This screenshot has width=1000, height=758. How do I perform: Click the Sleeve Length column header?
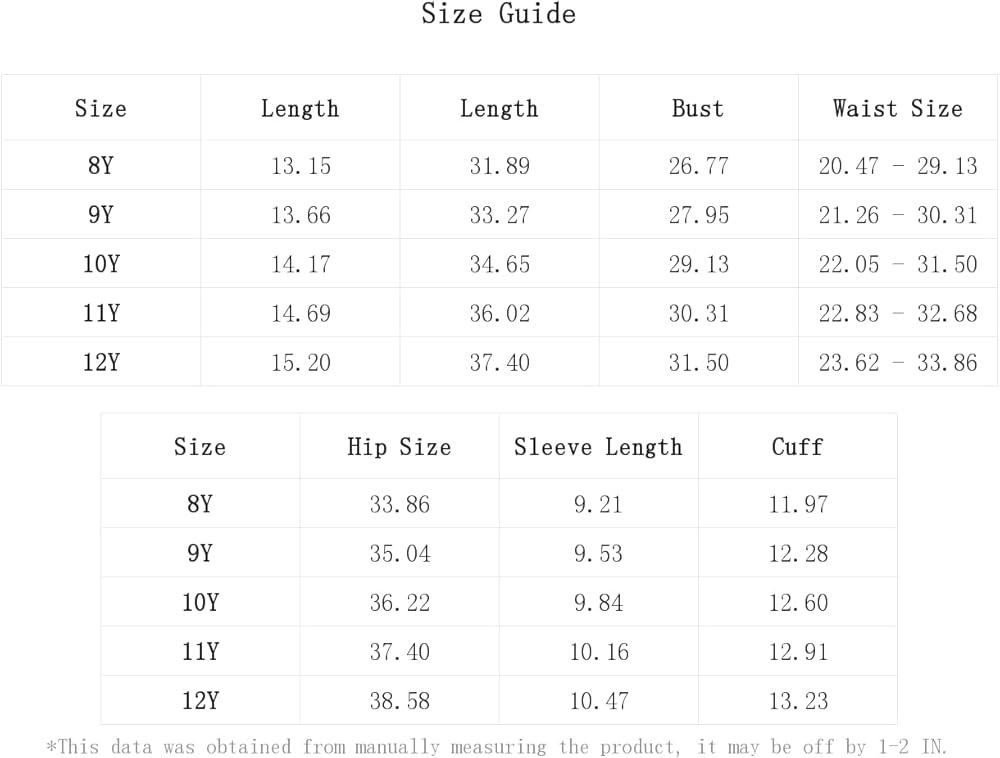(598, 447)
